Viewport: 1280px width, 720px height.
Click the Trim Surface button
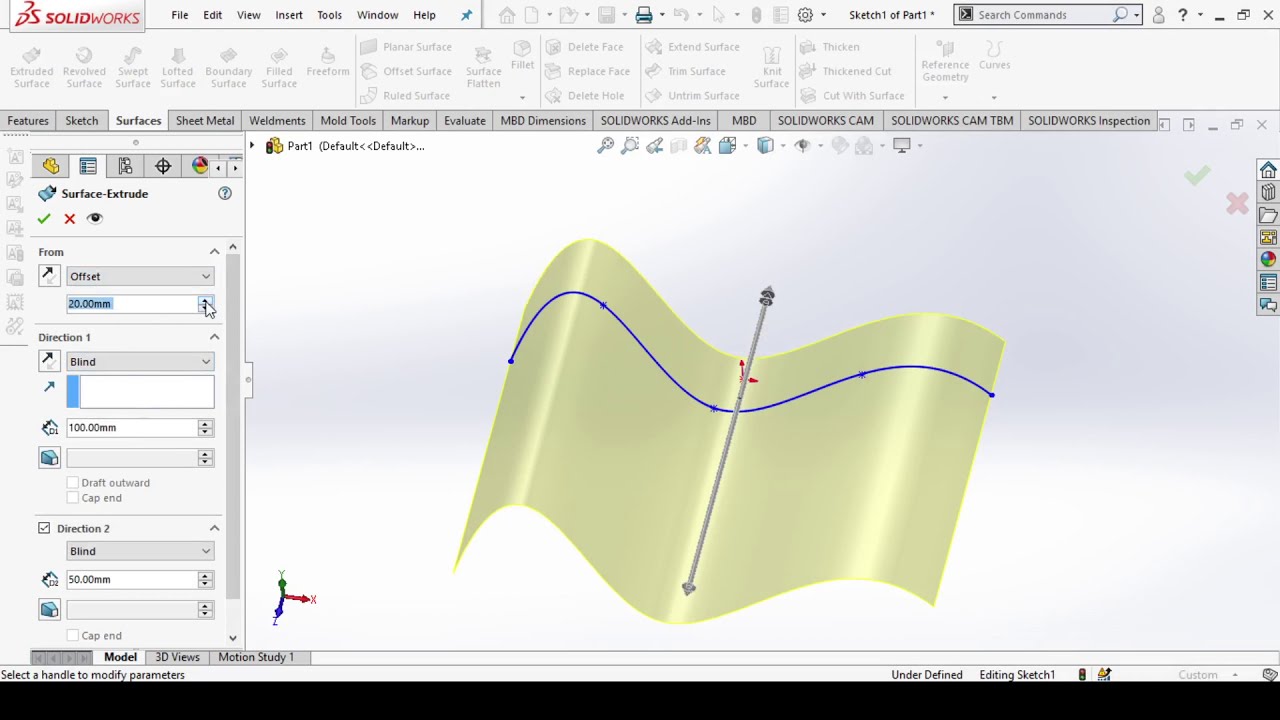686,71
